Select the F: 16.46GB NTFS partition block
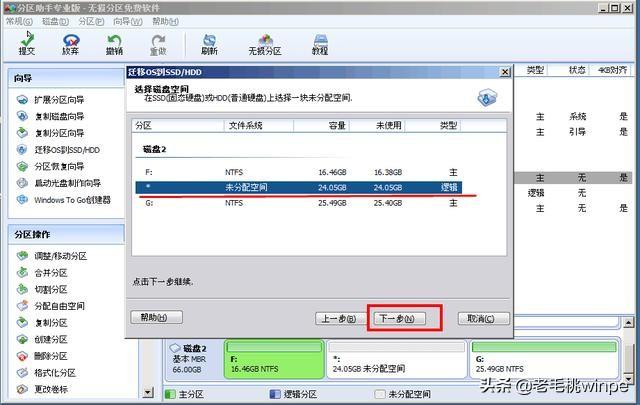This screenshot has height=405, width=640. (x=274, y=359)
